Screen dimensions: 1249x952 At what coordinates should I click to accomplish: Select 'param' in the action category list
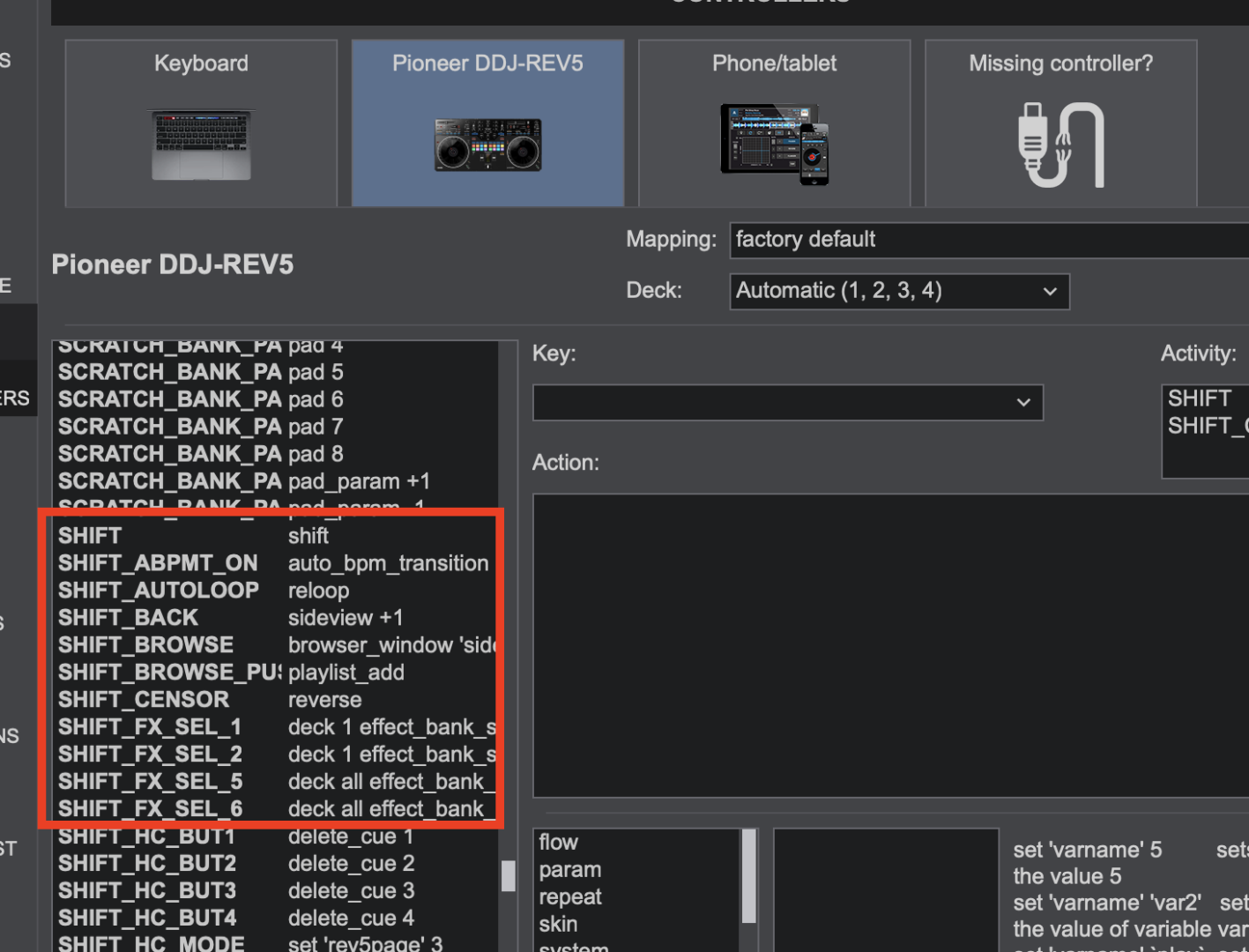637,870
